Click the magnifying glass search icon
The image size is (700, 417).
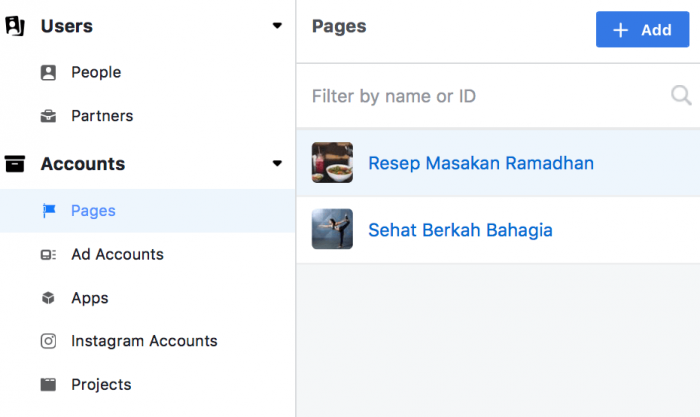pos(681,96)
